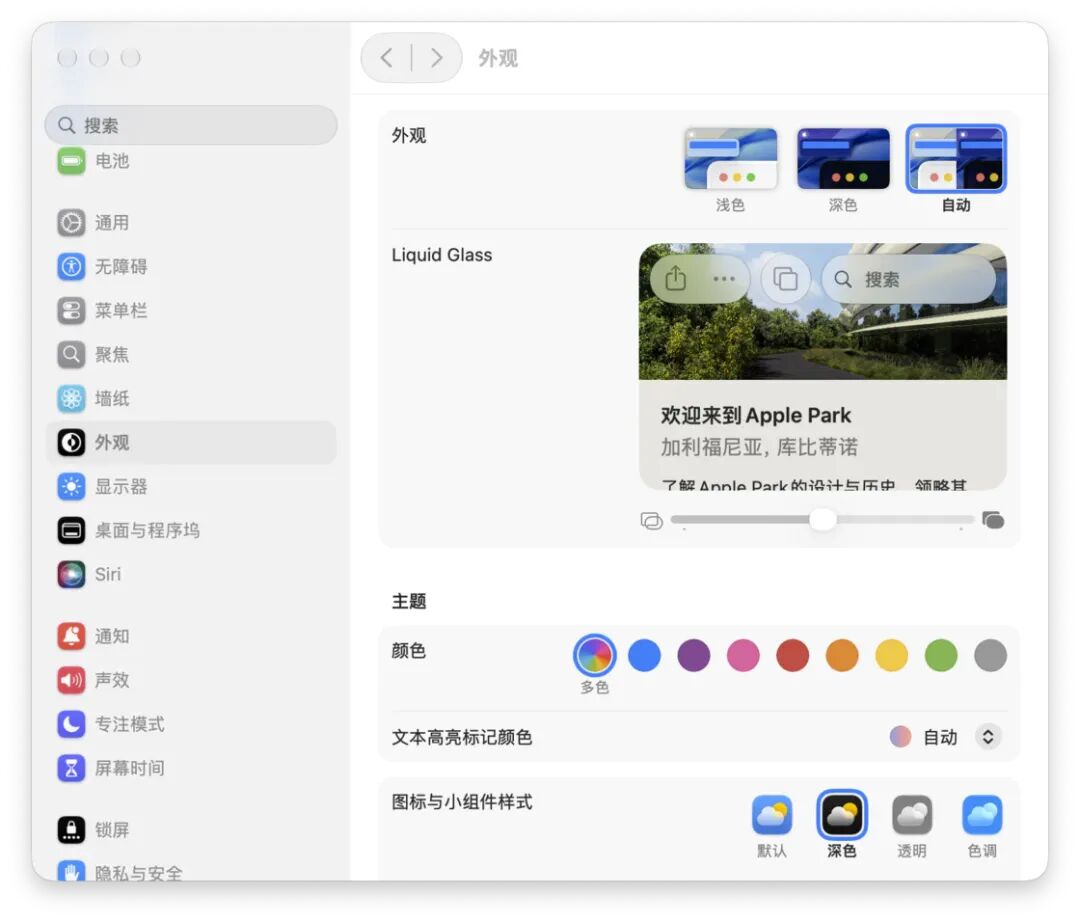
Task: Open 墙纸 wallpaper settings icon
Action: tap(71, 399)
